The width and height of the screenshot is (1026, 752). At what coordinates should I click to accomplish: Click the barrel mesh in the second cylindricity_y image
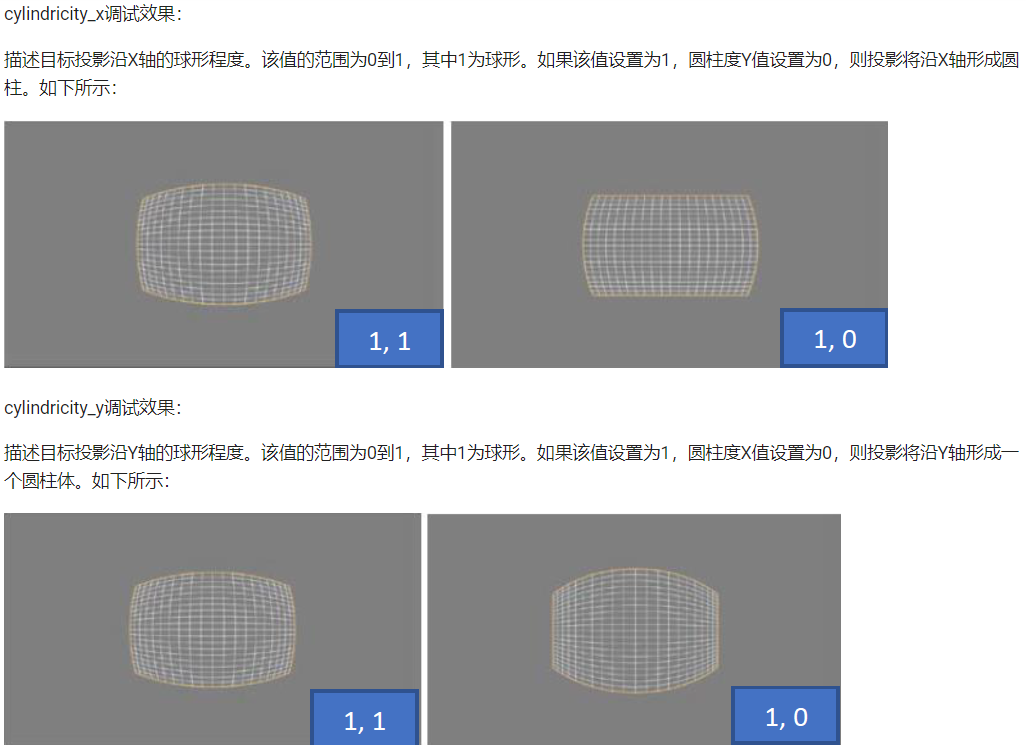[x=634, y=630]
